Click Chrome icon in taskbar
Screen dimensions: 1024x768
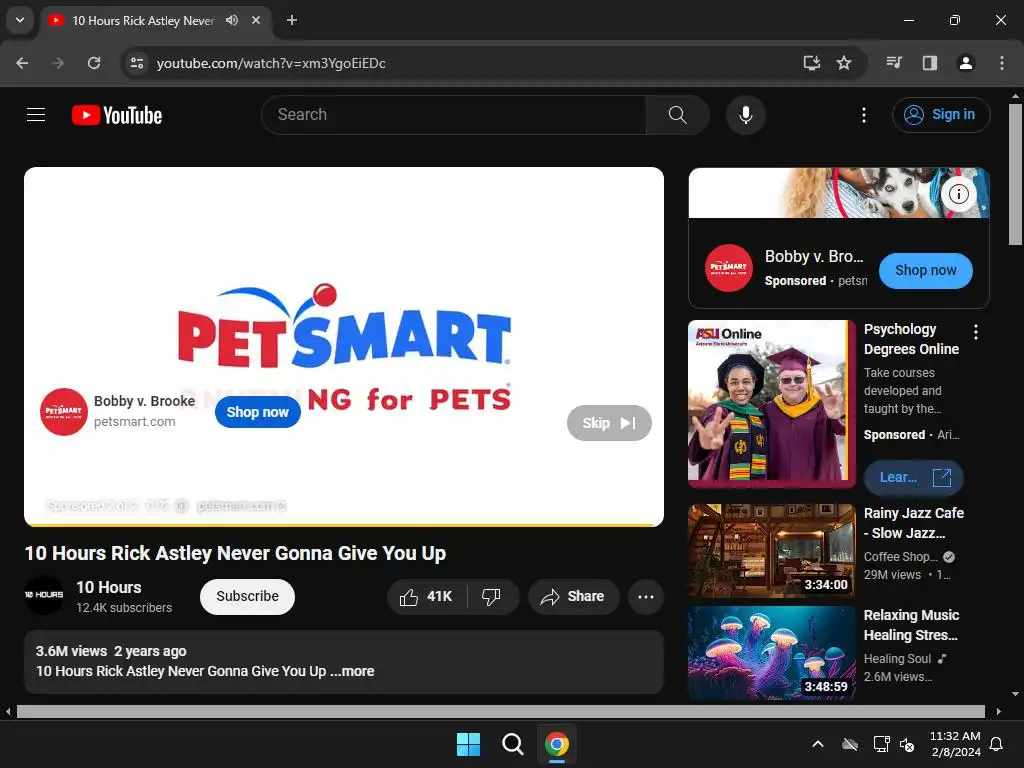click(556, 744)
